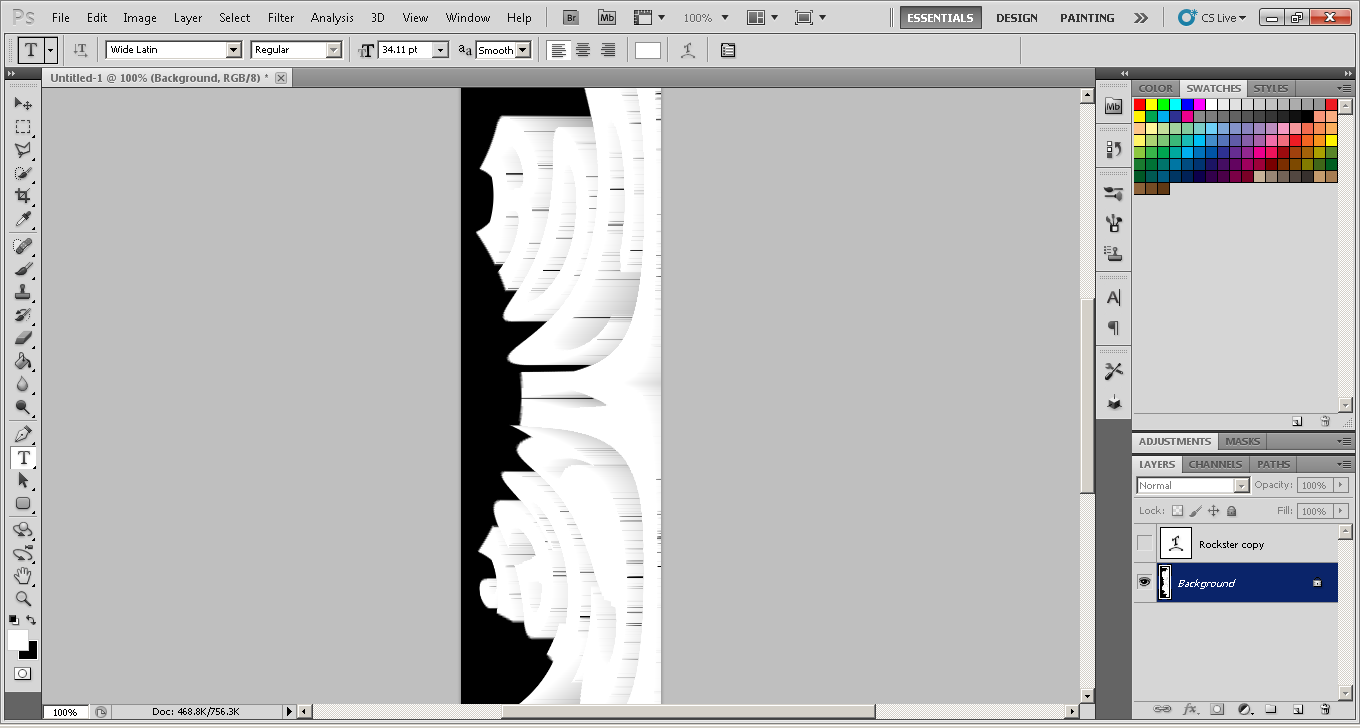Click the Create Warped Text icon
The image size is (1360, 728).
coord(688,50)
